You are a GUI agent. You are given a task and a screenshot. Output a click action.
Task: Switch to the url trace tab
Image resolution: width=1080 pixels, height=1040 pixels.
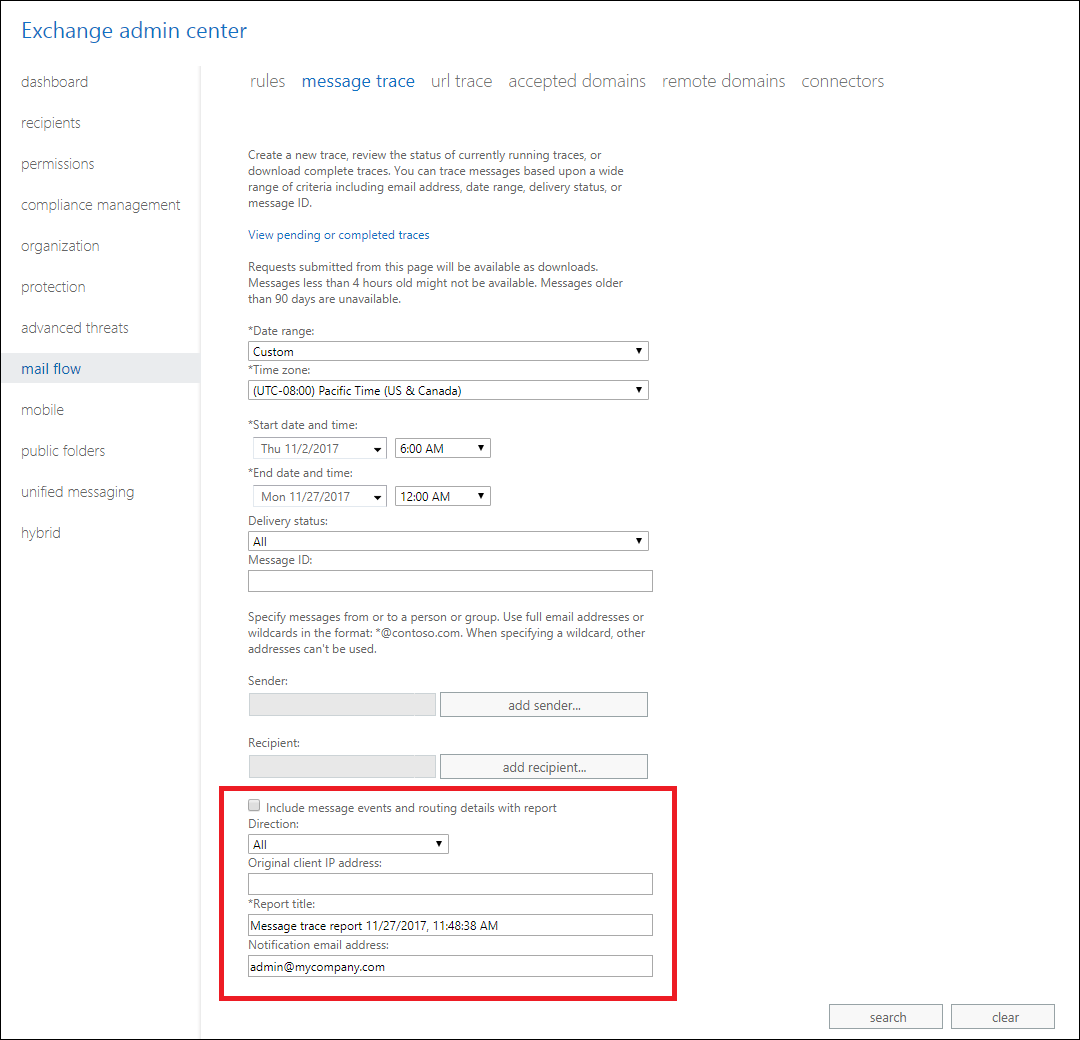pyautogui.click(x=461, y=81)
